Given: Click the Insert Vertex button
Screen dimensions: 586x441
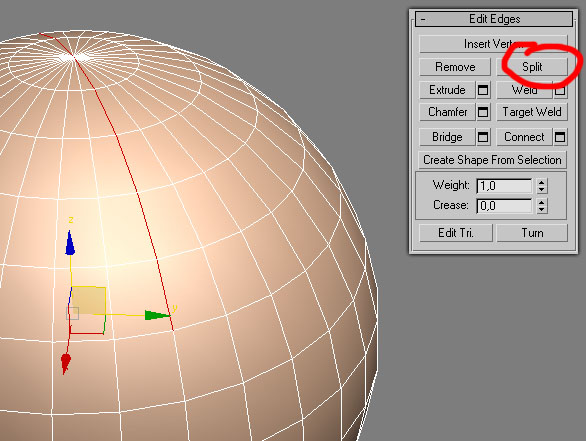Looking at the screenshot, I should point(493,44).
